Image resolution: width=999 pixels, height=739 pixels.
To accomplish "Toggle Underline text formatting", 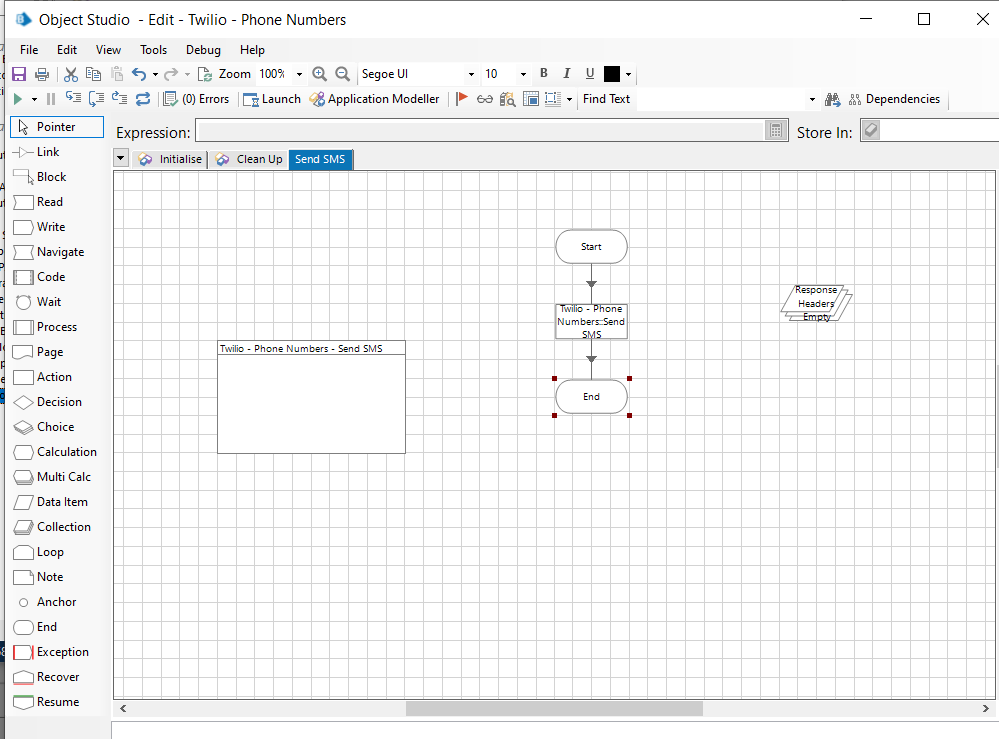I will [590, 73].
